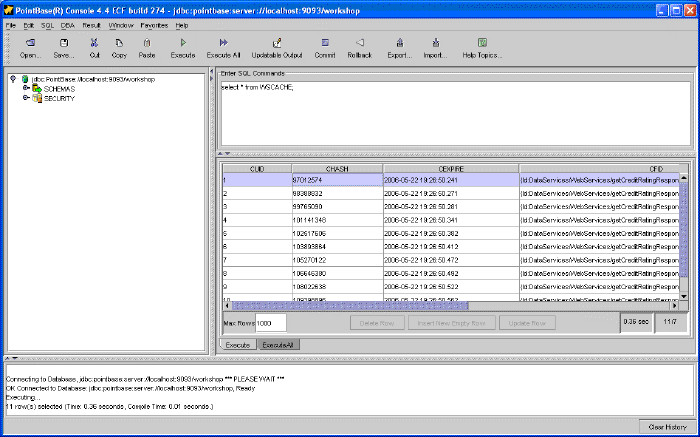Select CHASH cell 105270122
This screenshot has width=700, height=437.
(337, 260)
